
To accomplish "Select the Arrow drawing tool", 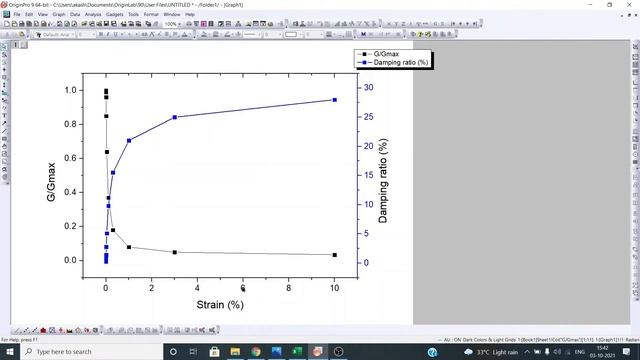I will coord(4,124).
